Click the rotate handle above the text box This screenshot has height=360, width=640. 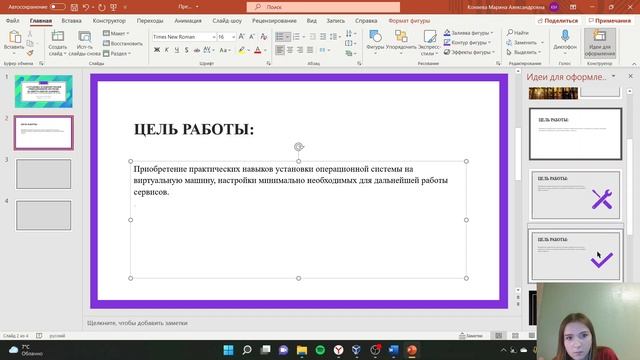click(299, 147)
